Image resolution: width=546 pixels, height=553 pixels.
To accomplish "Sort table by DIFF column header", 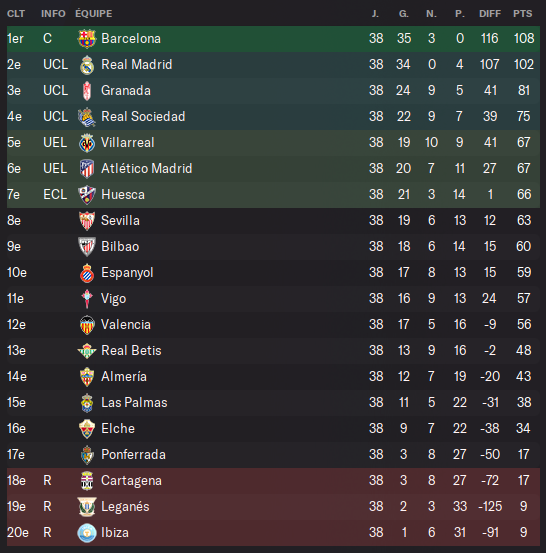I will click(490, 14).
